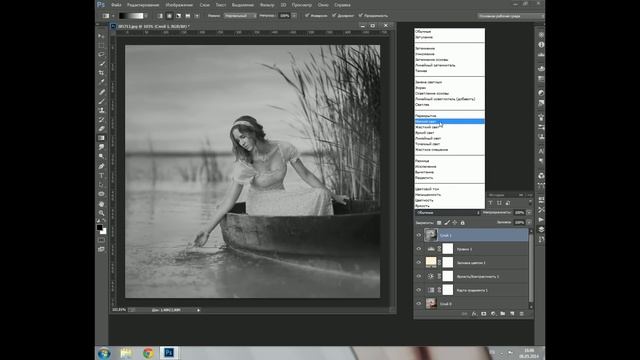Click the delete layer trash icon

click(x=521, y=314)
